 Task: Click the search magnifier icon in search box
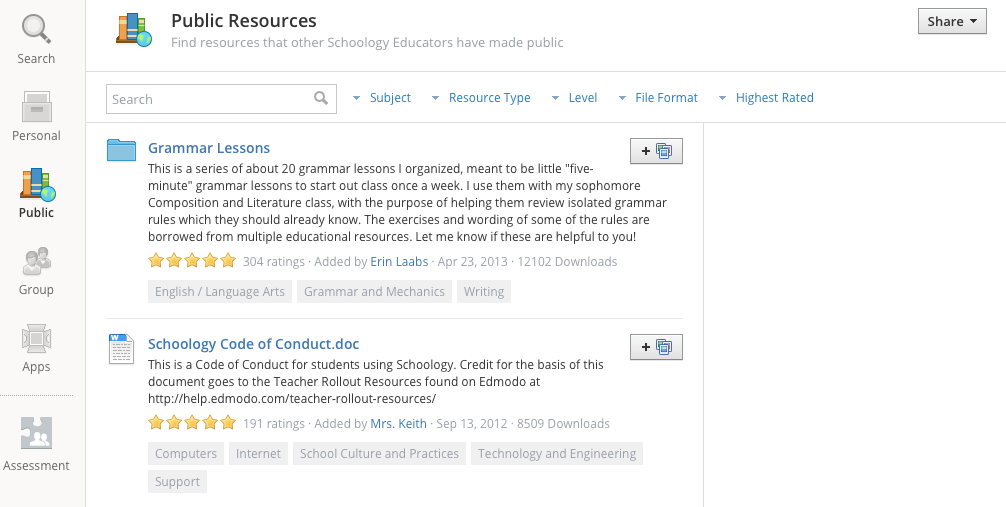[x=321, y=98]
